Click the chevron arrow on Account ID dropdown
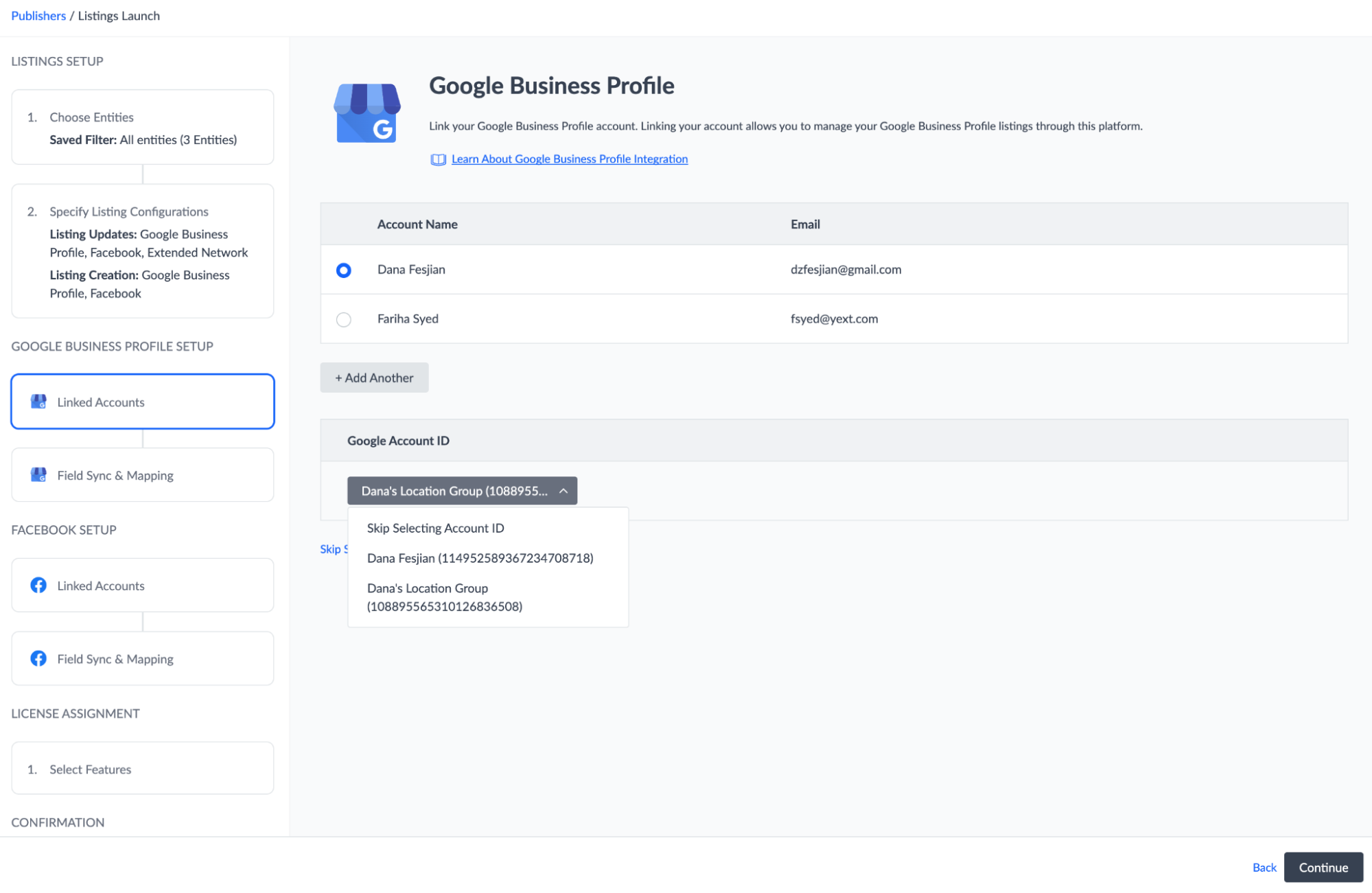Viewport: 1372px width, 893px height. 563,491
